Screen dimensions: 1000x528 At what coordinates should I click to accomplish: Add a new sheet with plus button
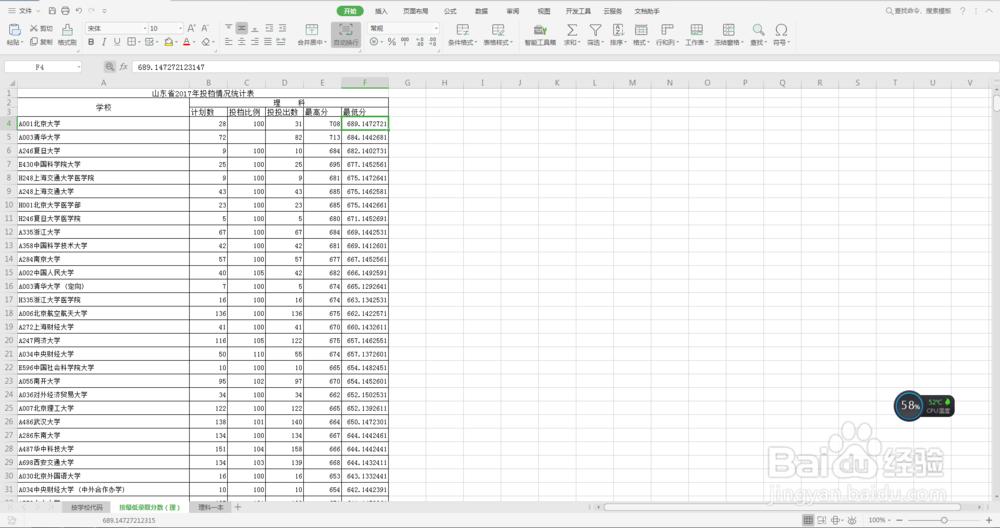coord(238,507)
